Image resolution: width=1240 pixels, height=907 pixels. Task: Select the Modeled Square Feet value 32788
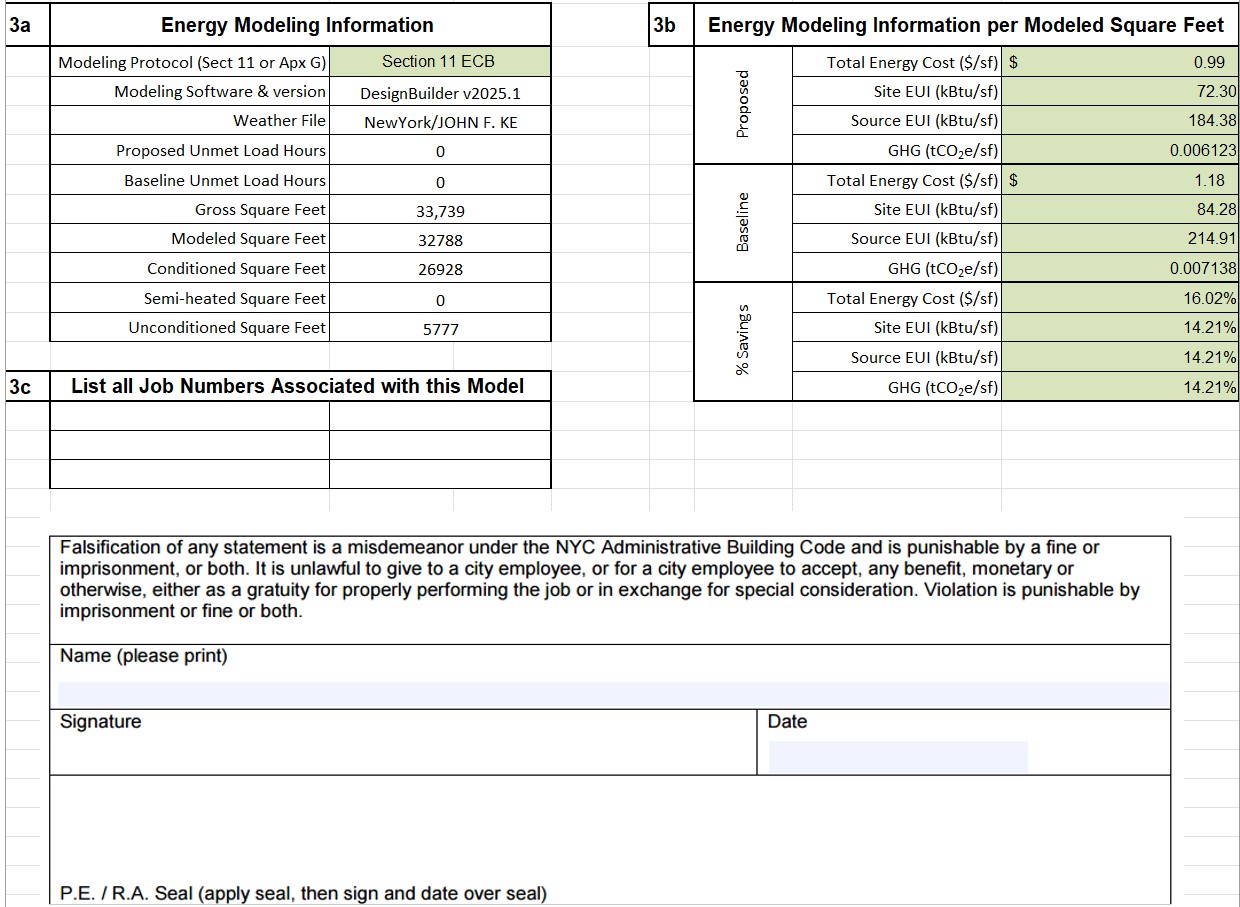pos(440,240)
